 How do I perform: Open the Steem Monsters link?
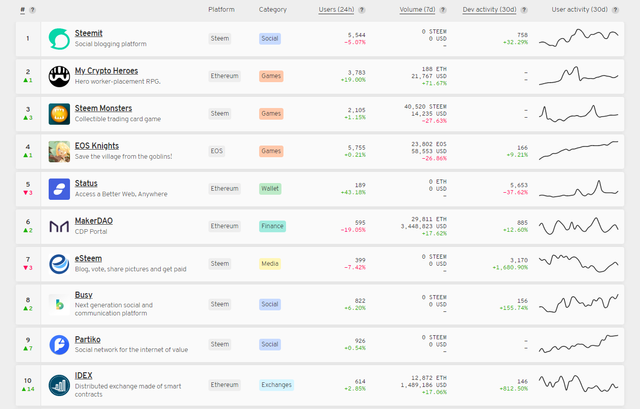[103, 109]
